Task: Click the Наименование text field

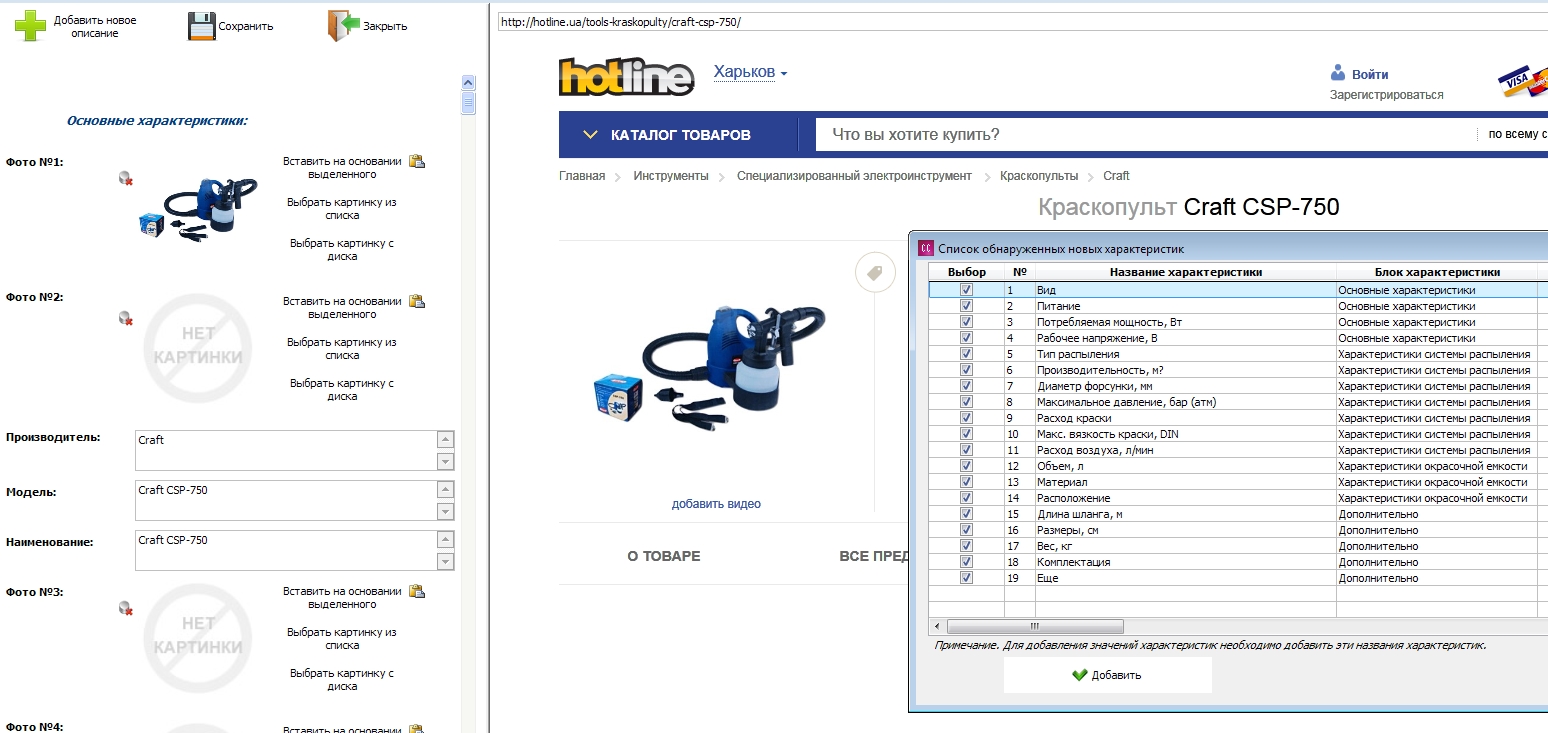Action: pos(286,550)
